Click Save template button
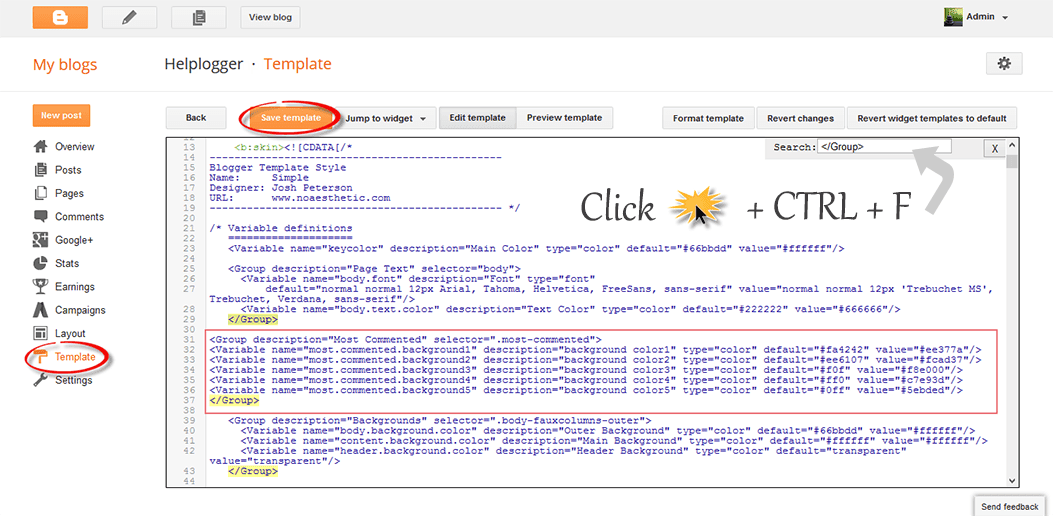 [291, 118]
